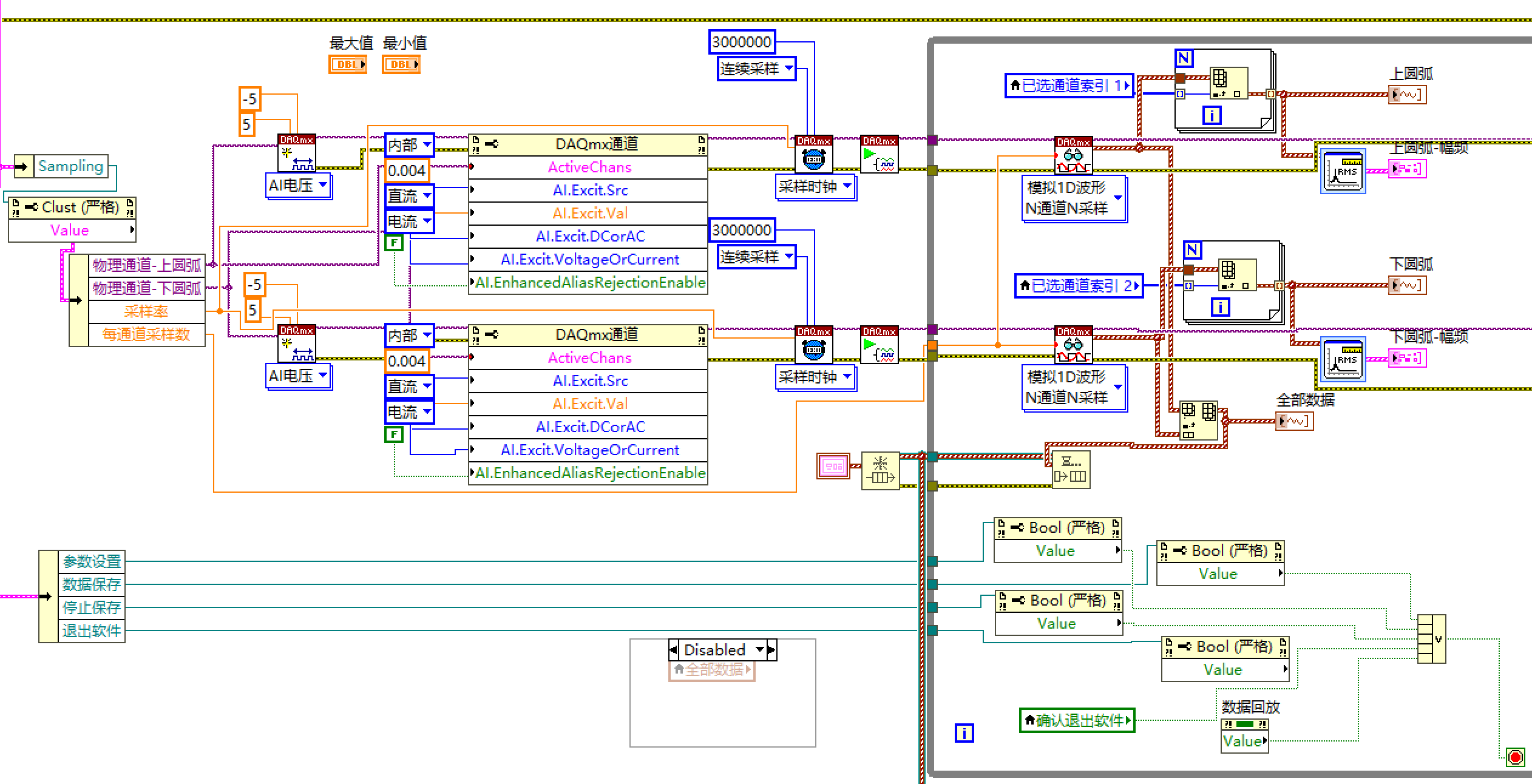This screenshot has width=1532, height=784.
Task: Click the 数据回放 Value property node
Action: pos(1244,741)
